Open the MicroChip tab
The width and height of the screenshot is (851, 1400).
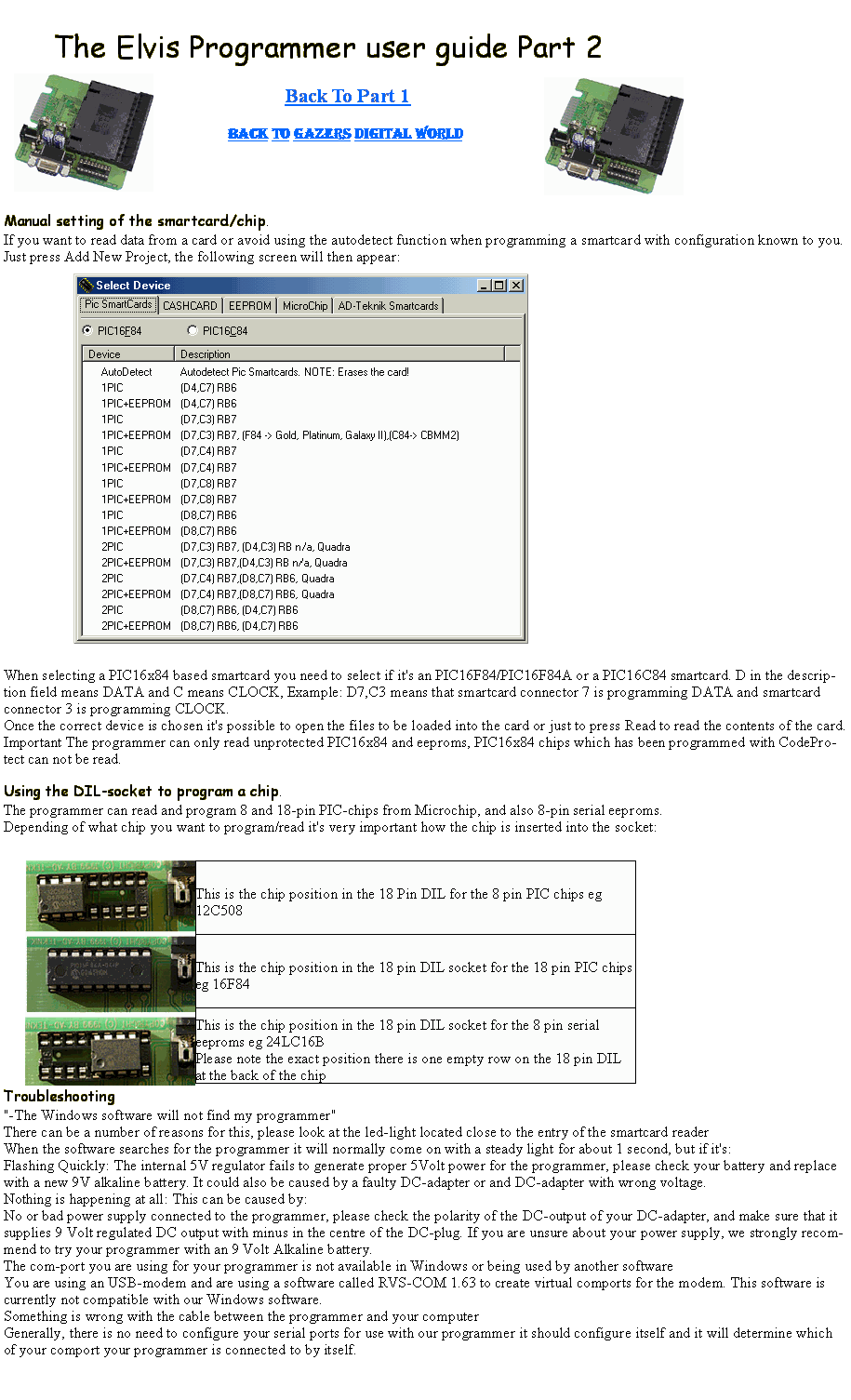coord(305,306)
